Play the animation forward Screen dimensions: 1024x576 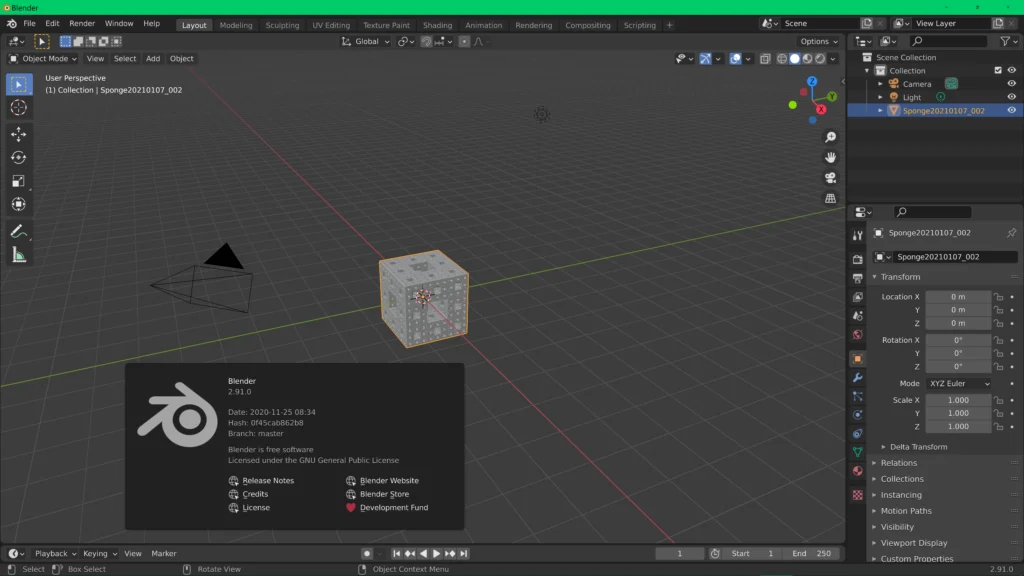436,553
